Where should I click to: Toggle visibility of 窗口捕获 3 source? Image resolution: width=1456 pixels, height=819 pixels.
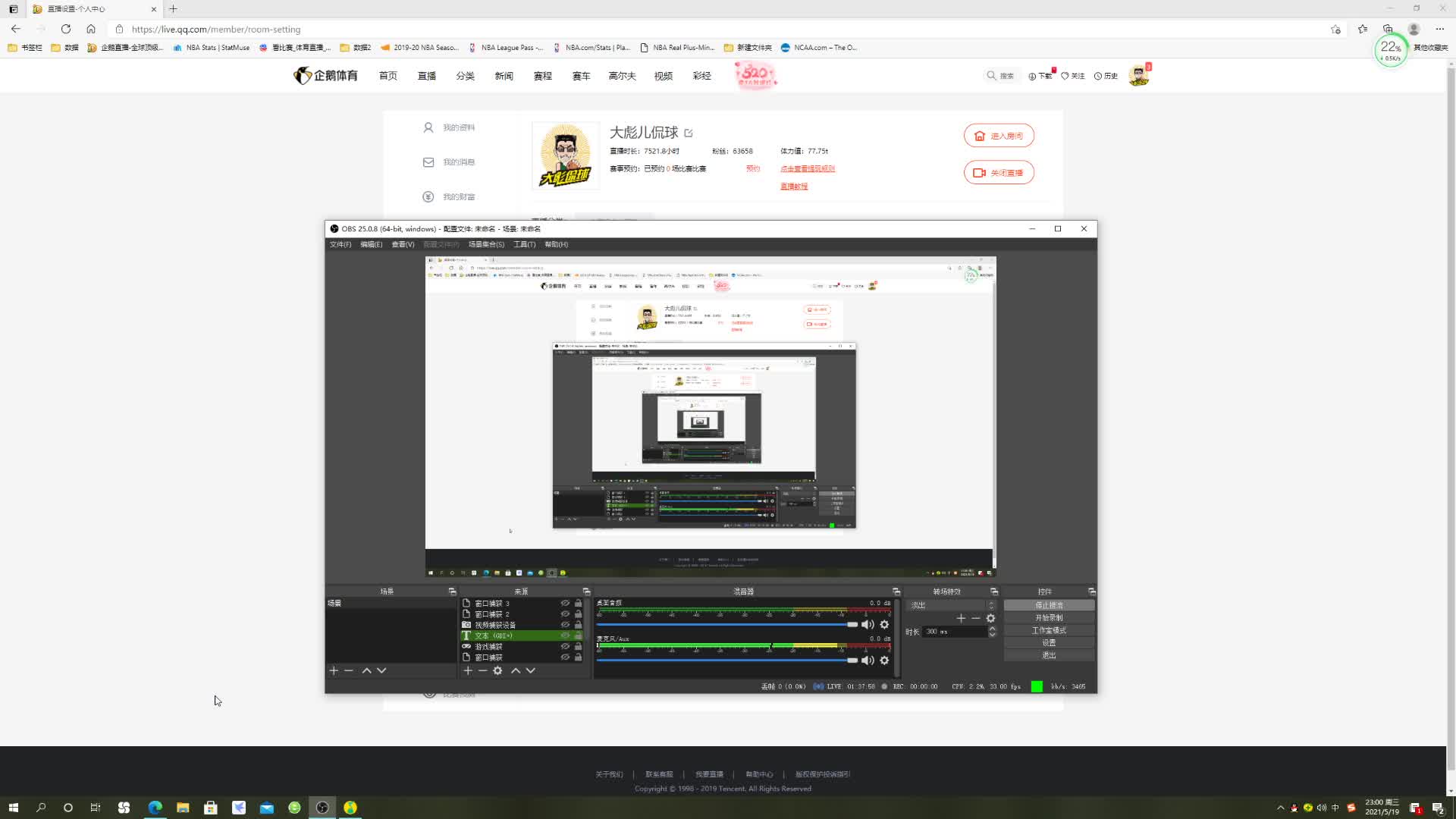[565, 604]
